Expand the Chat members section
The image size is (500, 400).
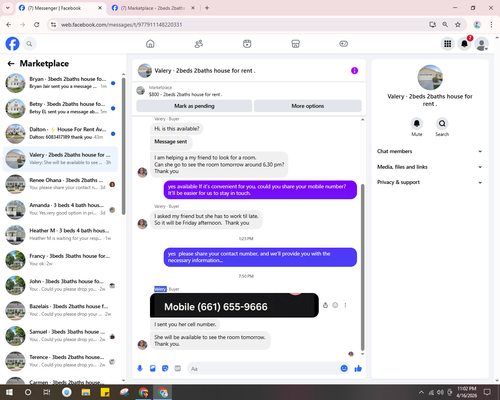(x=430, y=151)
